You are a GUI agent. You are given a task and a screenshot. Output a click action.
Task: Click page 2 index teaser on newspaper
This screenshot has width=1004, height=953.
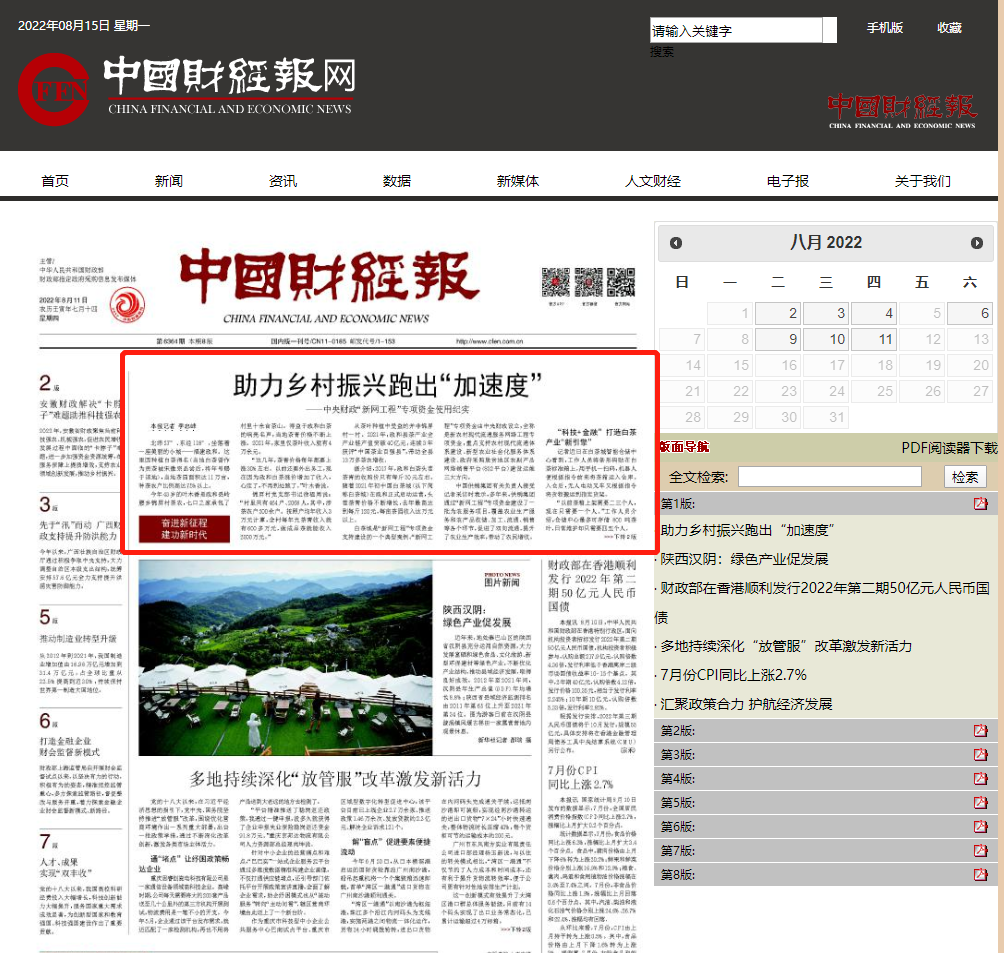click(x=80, y=426)
